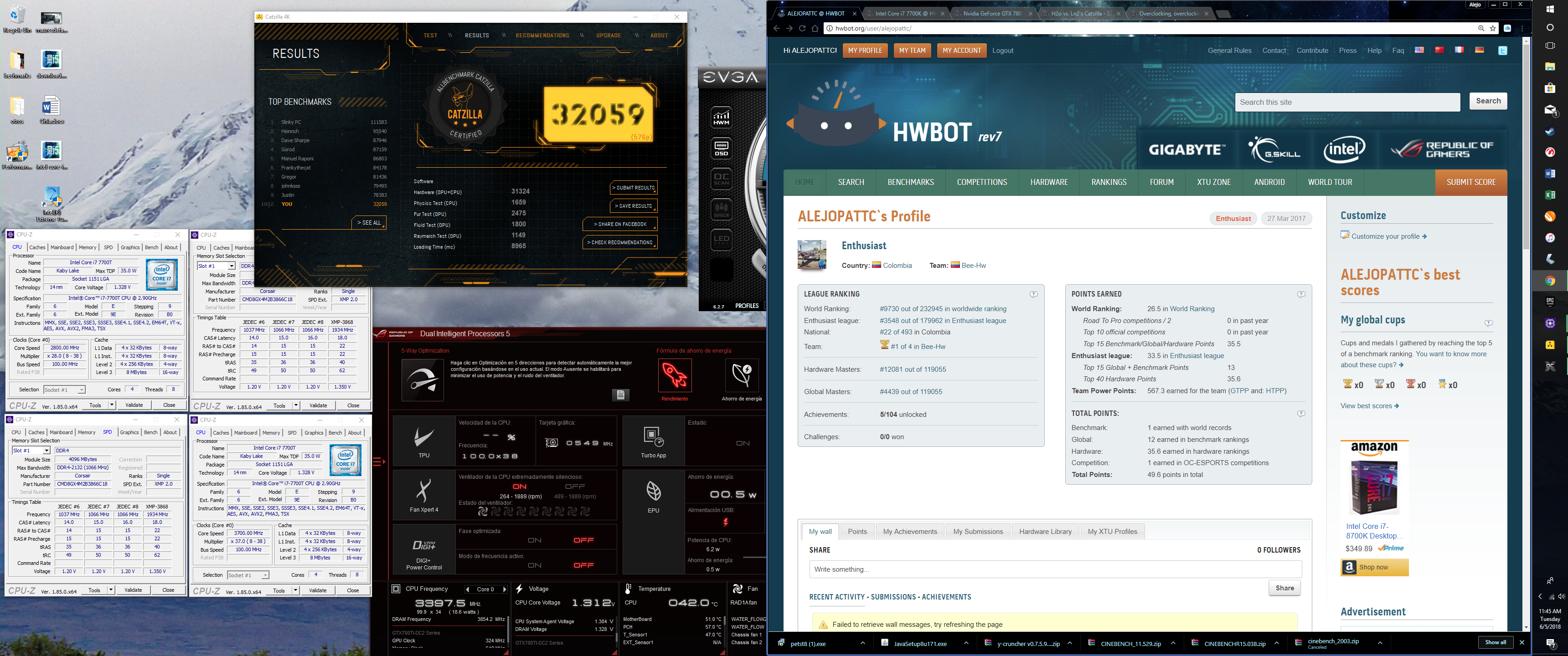
Task: Open the TPU module in Dual Intelligent Processors
Action: tap(423, 441)
